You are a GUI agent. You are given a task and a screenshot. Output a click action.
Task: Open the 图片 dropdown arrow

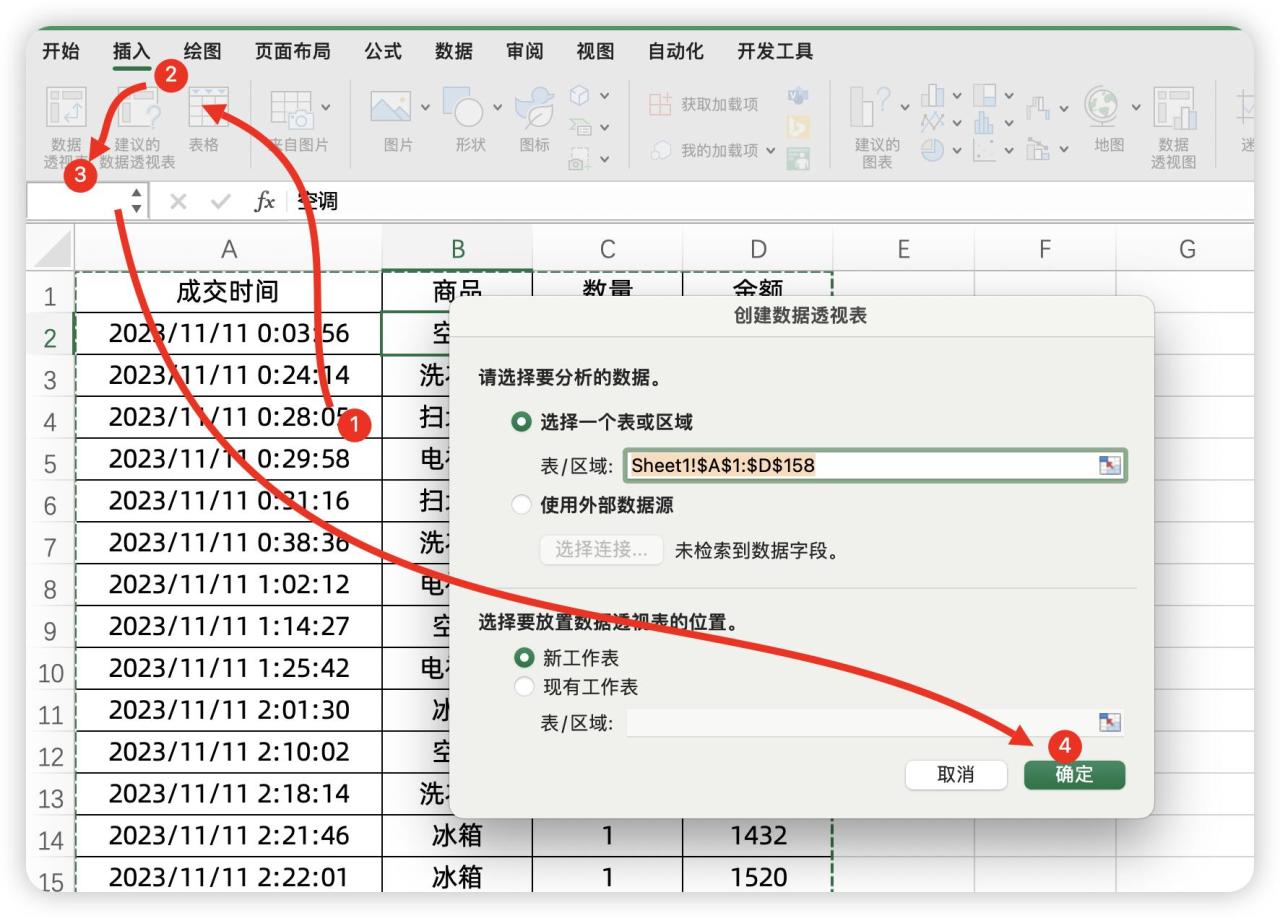tap(425, 106)
